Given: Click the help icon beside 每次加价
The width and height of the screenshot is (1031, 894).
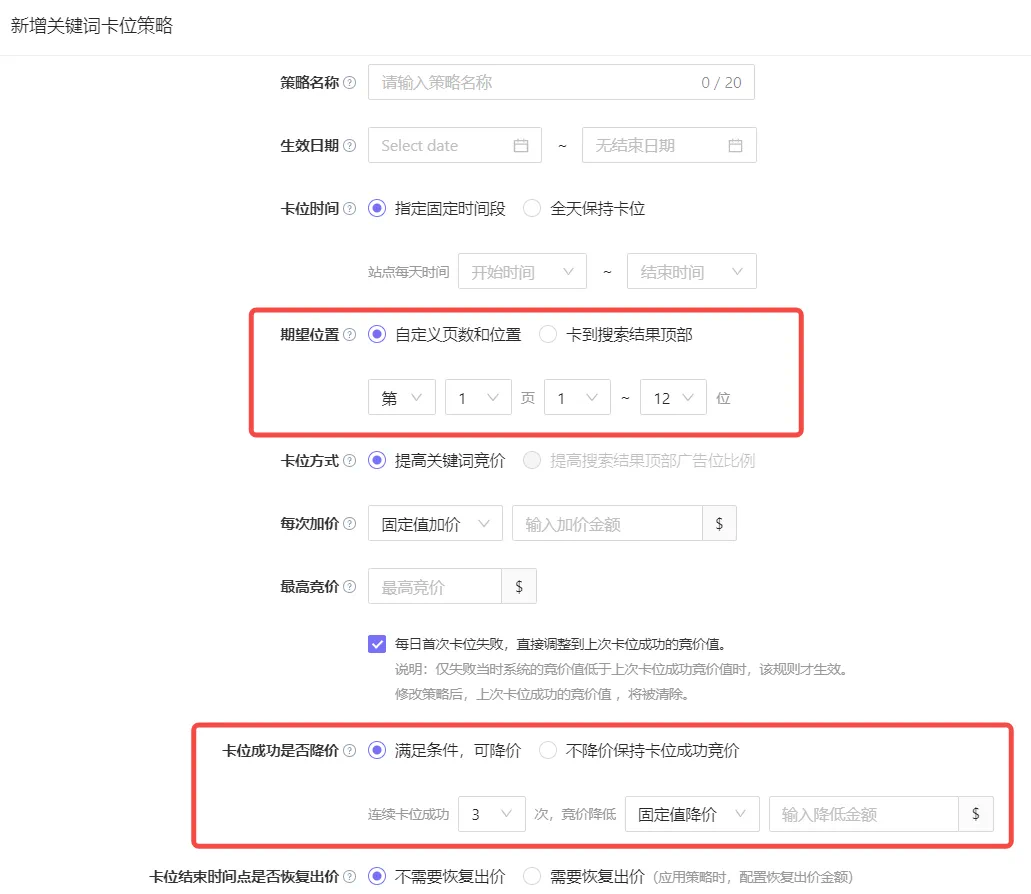Looking at the screenshot, I should [350, 524].
